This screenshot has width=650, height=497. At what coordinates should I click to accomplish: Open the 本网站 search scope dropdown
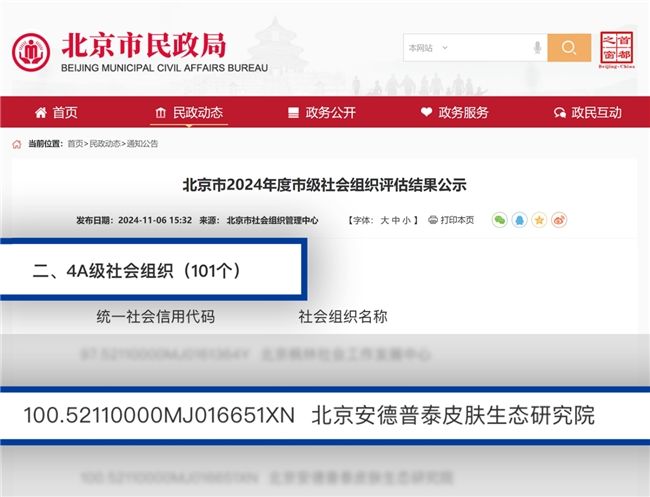pos(428,48)
